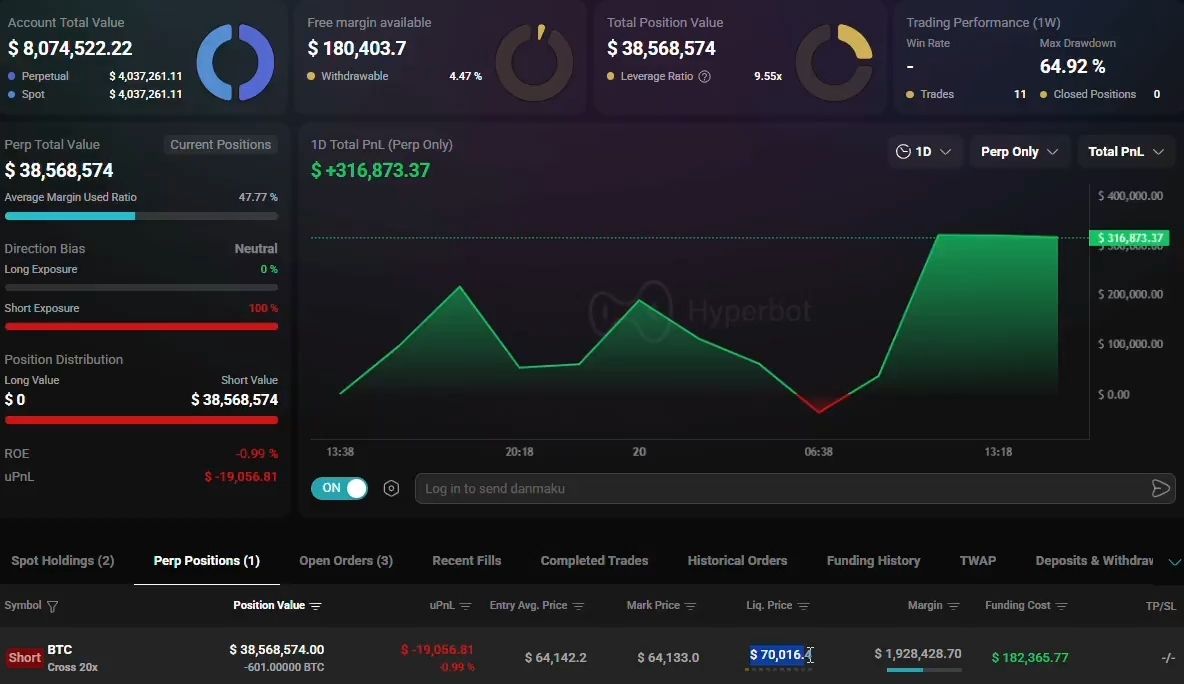Screen dimensions: 1184x684
Task: Open the Funding History tab
Action: tap(873, 561)
